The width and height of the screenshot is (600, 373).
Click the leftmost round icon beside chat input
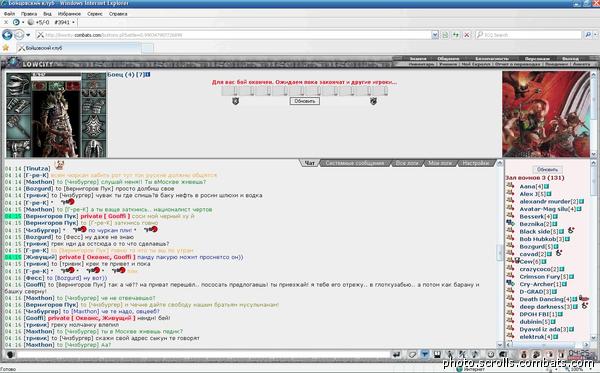coord(10,355)
